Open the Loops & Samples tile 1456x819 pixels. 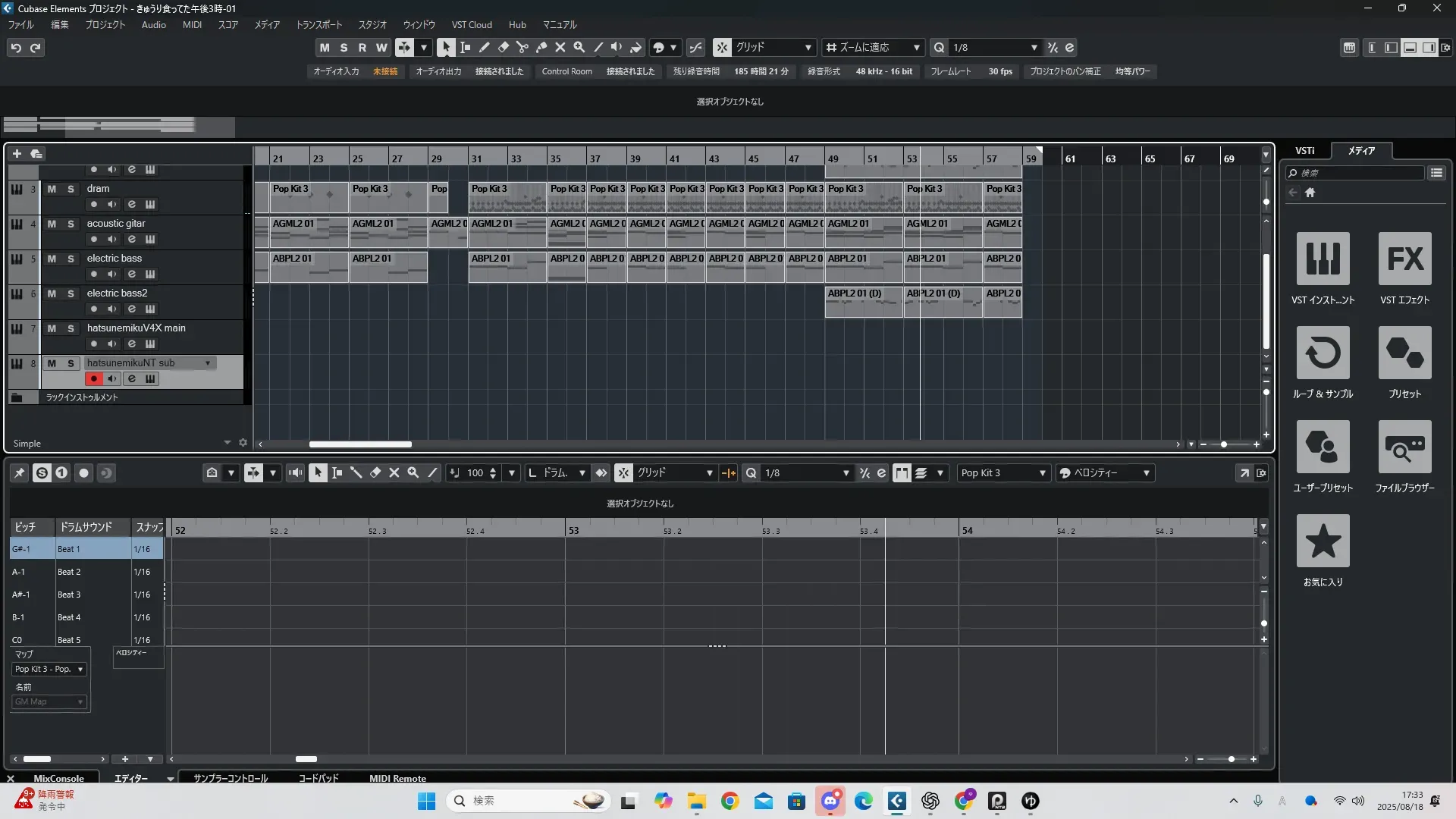point(1323,353)
